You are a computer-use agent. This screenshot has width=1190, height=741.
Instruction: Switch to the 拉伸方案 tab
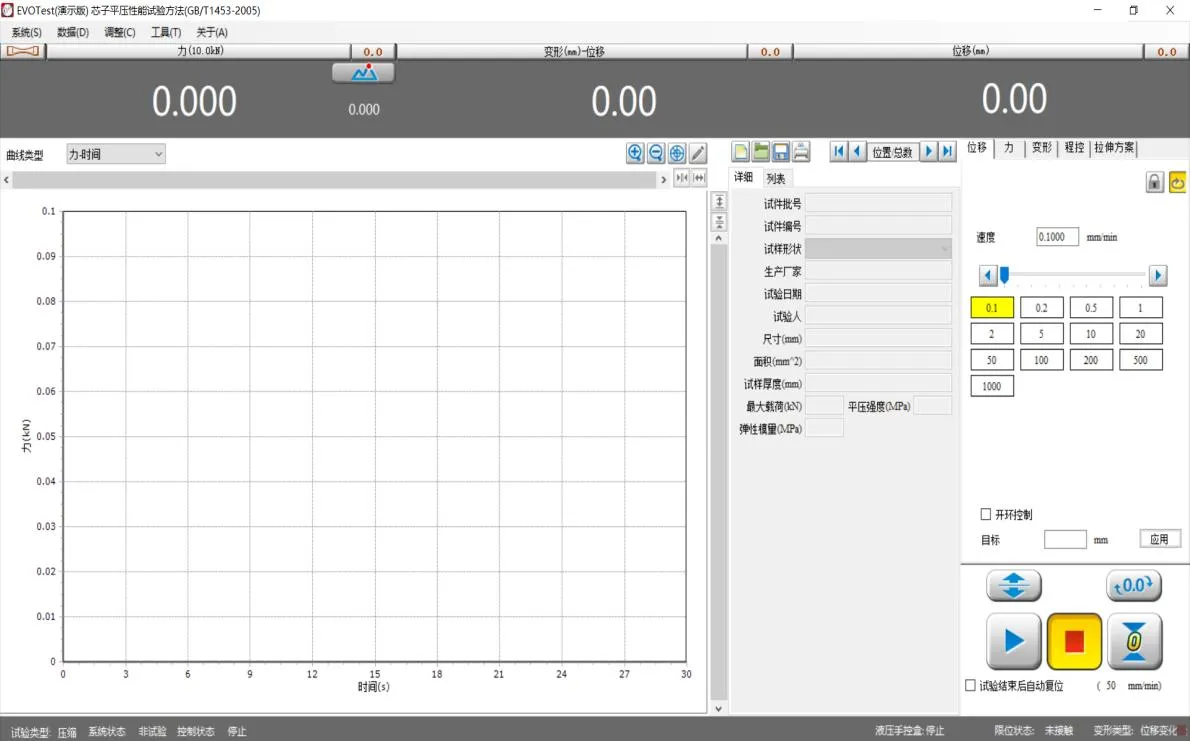(x=1114, y=147)
